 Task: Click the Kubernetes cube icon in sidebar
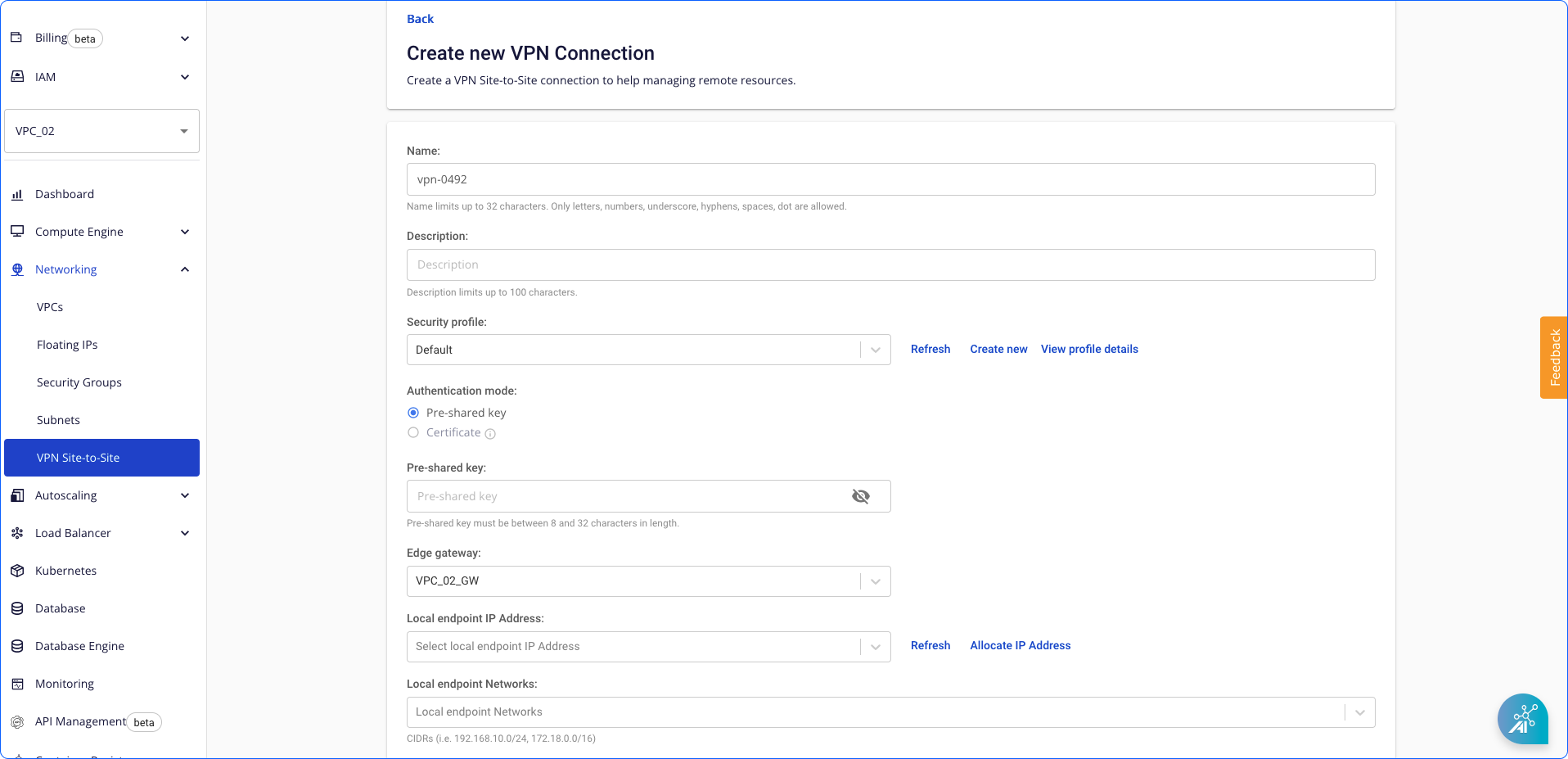tap(17, 571)
